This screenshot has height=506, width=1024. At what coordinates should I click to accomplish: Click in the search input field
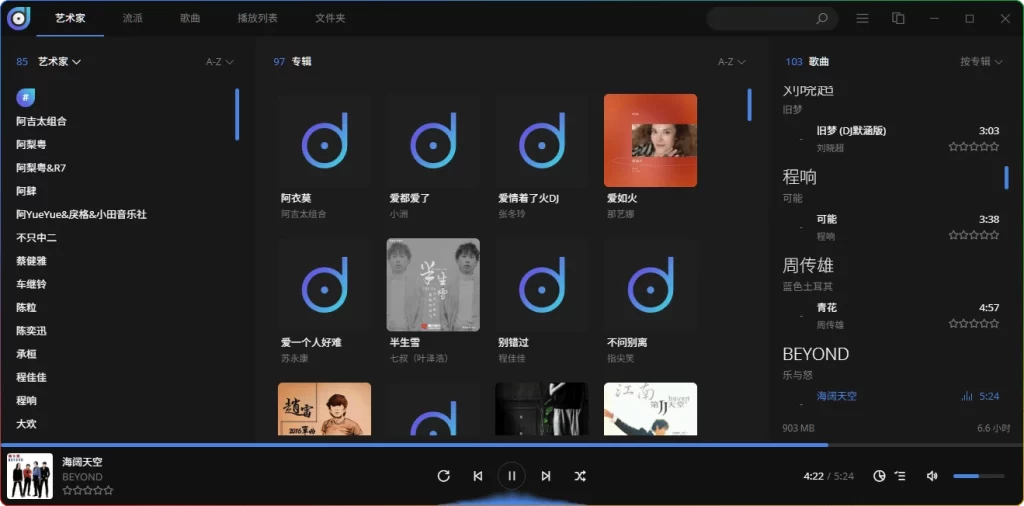point(761,19)
